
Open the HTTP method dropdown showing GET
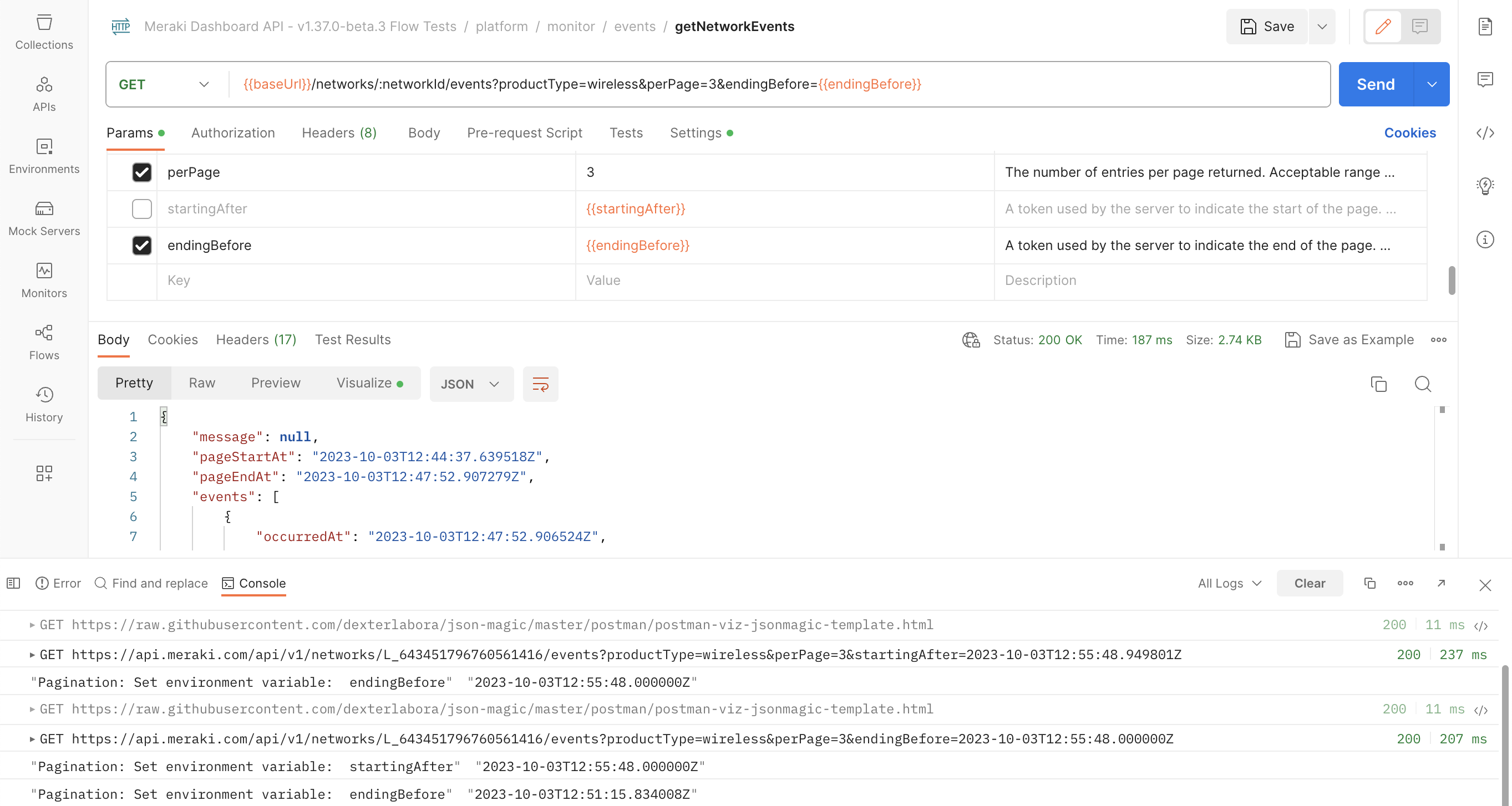coord(165,84)
